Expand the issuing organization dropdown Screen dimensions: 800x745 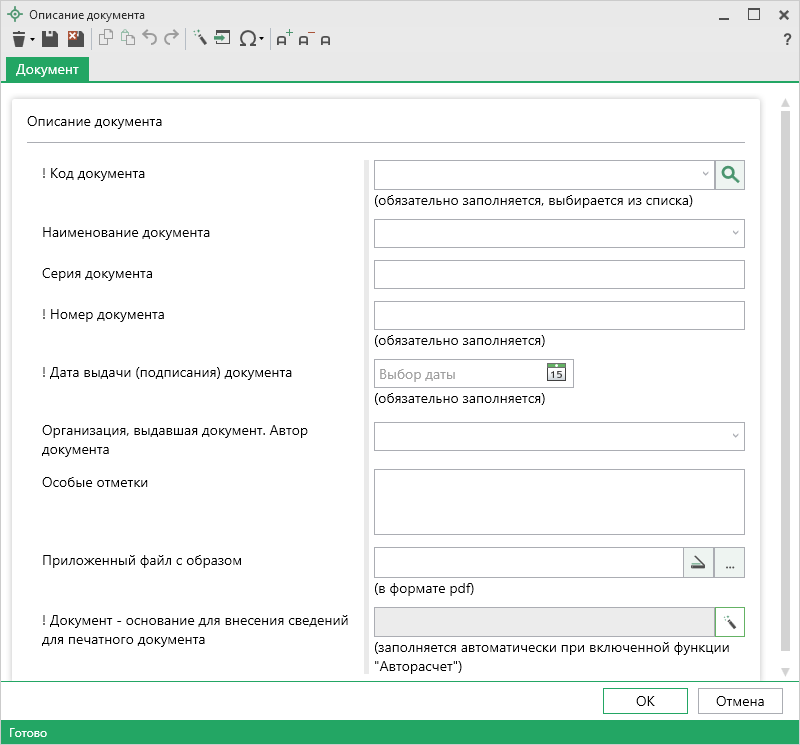(736, 435)
